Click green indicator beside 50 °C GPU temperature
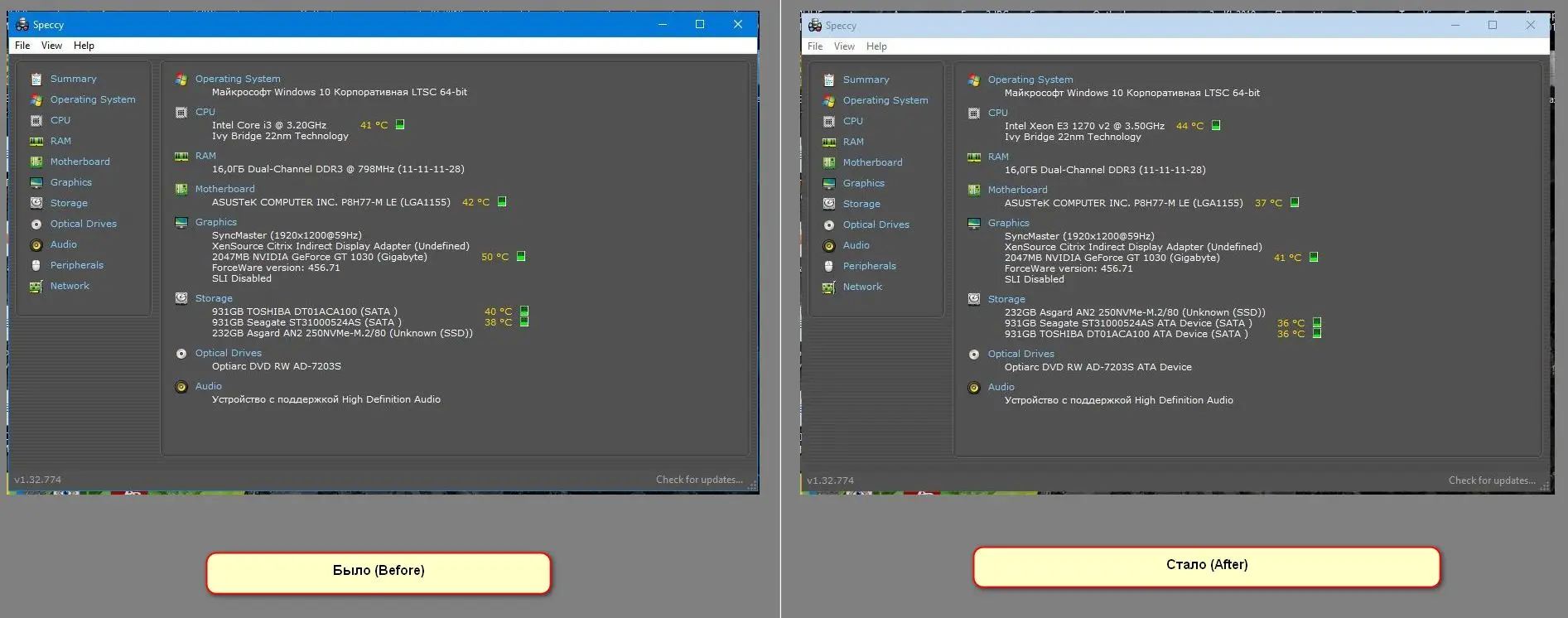Viewport: 1568px width, 618px height. click(x=521, y=257)
